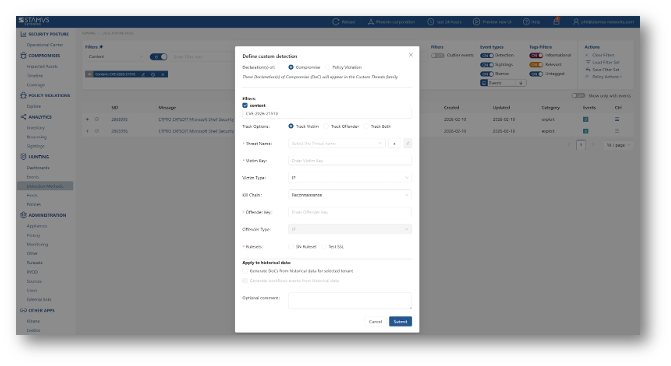Open the Events dropdown under Event types
Screen dimensions: 671x366
503,83
